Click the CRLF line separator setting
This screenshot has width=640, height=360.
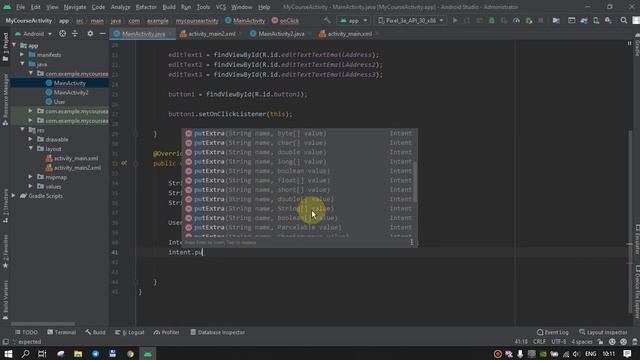[539, 342]
